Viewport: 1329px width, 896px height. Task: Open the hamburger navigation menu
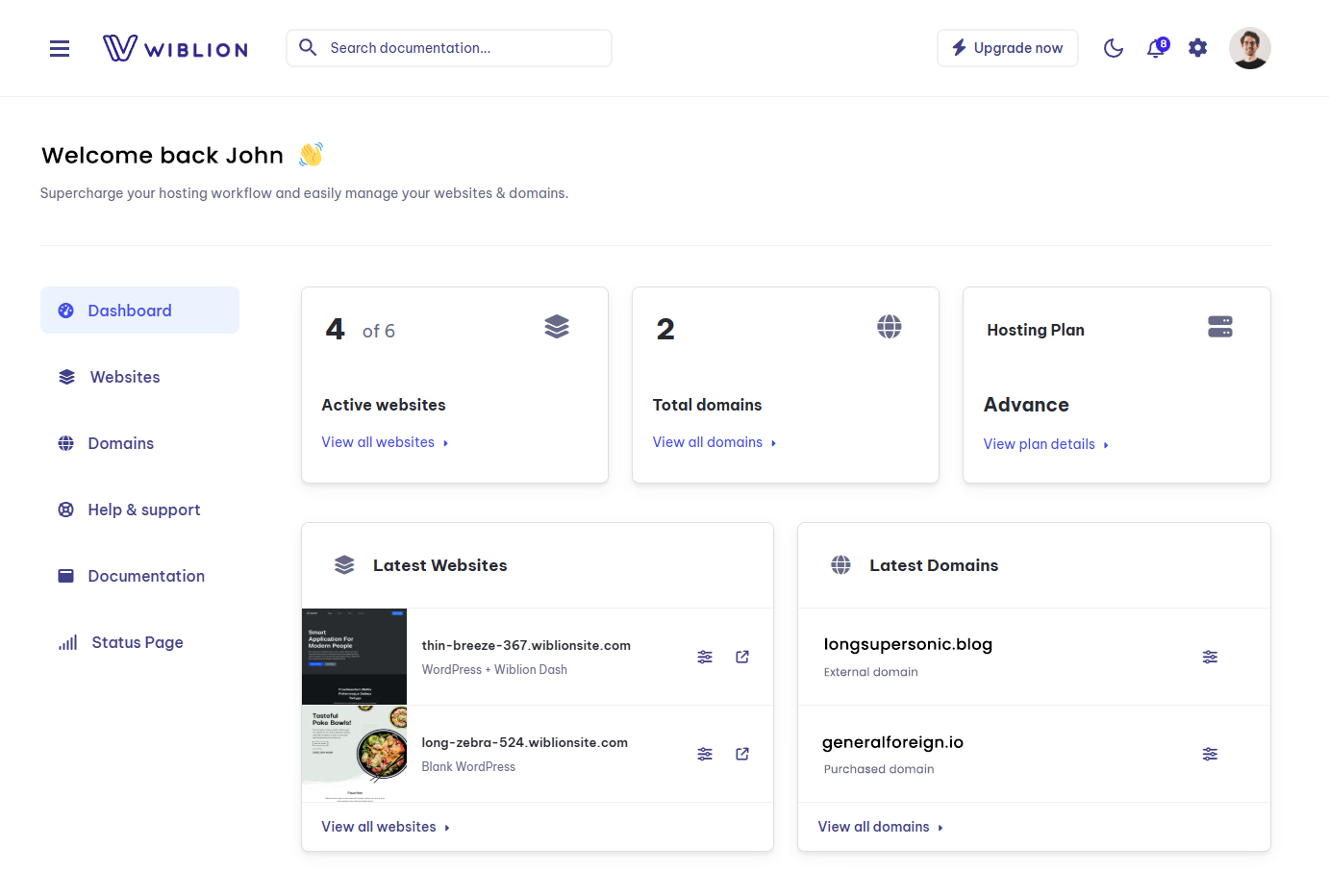point(59,48)
